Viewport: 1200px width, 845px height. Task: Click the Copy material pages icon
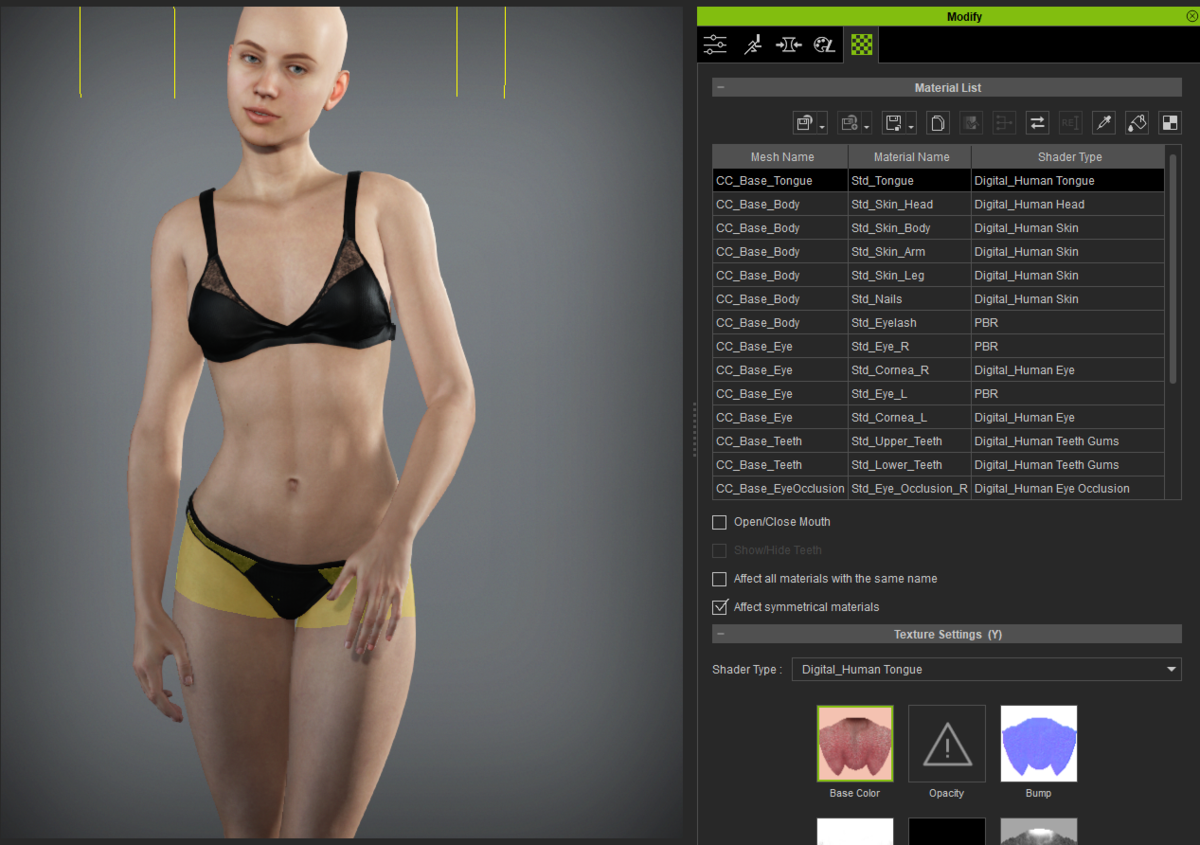pos(938,123)
